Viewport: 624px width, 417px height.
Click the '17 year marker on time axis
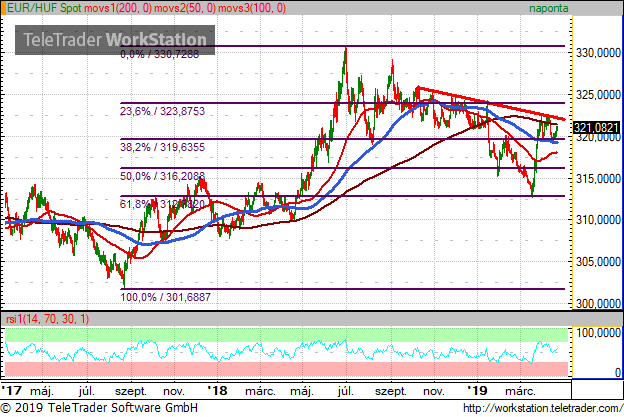pos(12,390)
